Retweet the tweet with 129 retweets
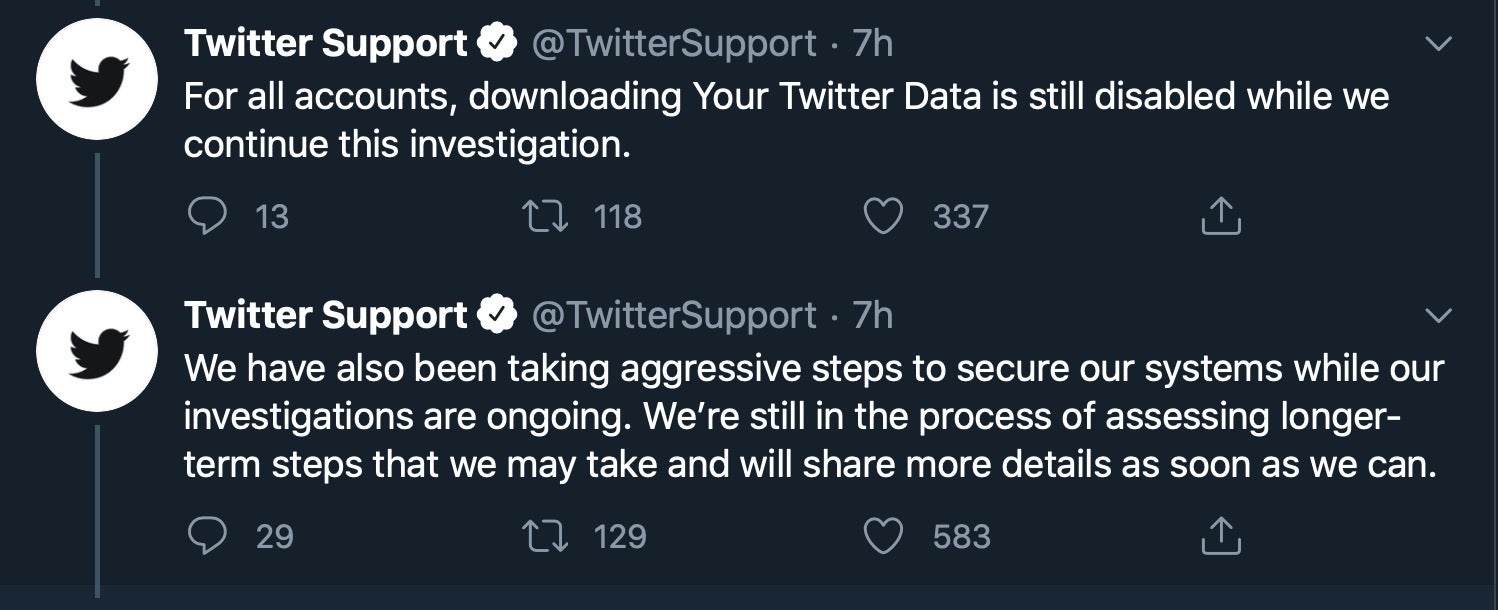This screenshot has width=1498, height=610. tap(543, 537)
